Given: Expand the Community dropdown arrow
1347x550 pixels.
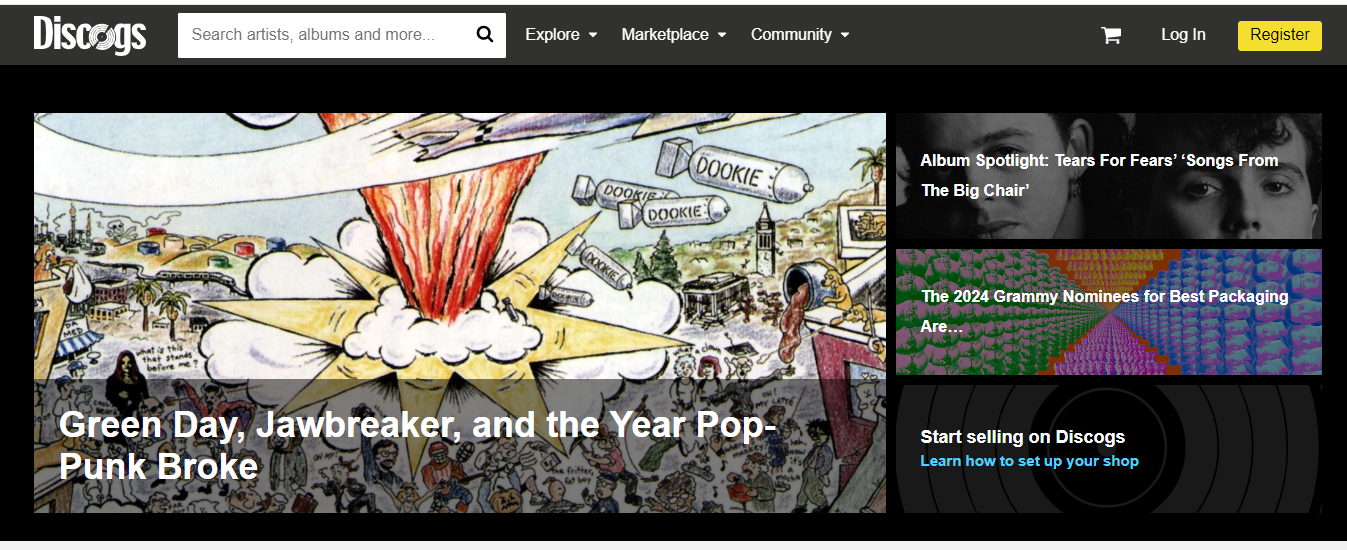Looking at the screenshot, I should [x=845, y=35].
